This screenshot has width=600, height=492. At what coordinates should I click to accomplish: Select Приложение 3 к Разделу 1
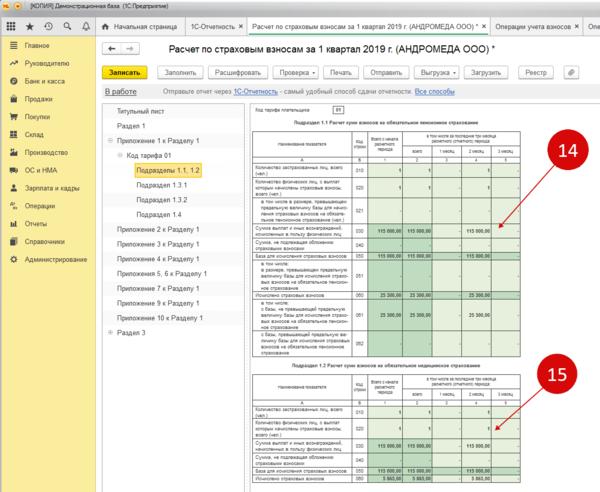158,244
